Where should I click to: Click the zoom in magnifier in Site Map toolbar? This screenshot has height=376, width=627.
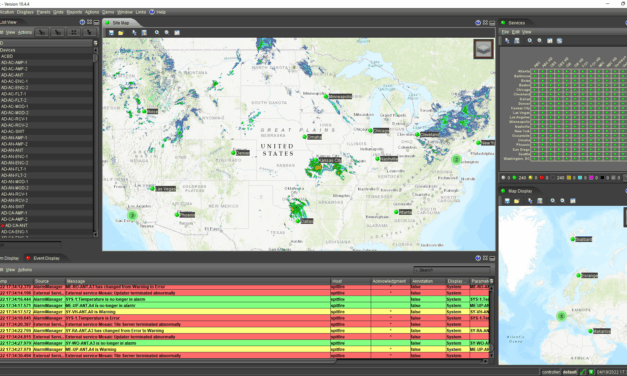click(157, 33)
